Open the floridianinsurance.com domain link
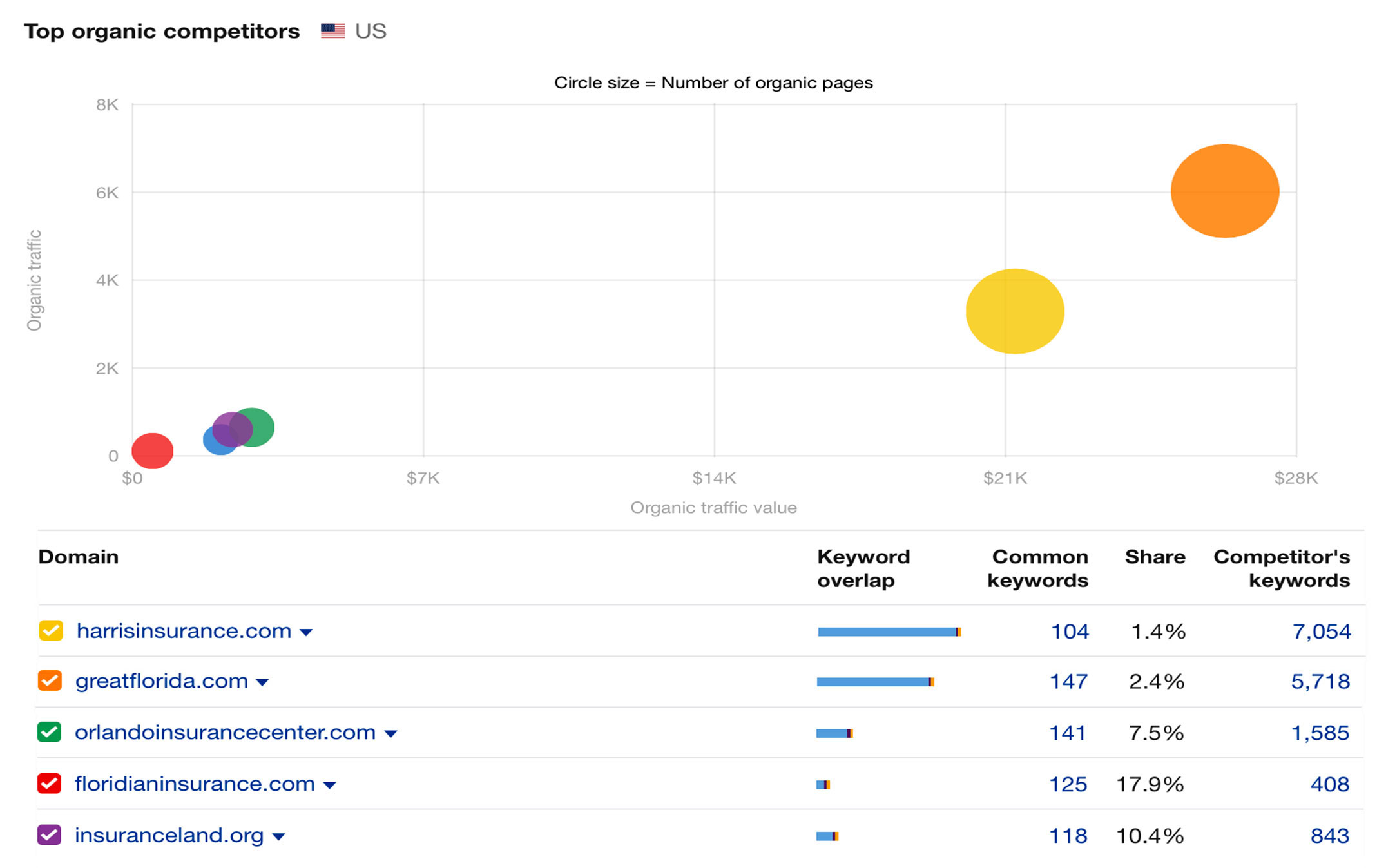Screen dimensions: 1377x868 (x=195, y=784)
